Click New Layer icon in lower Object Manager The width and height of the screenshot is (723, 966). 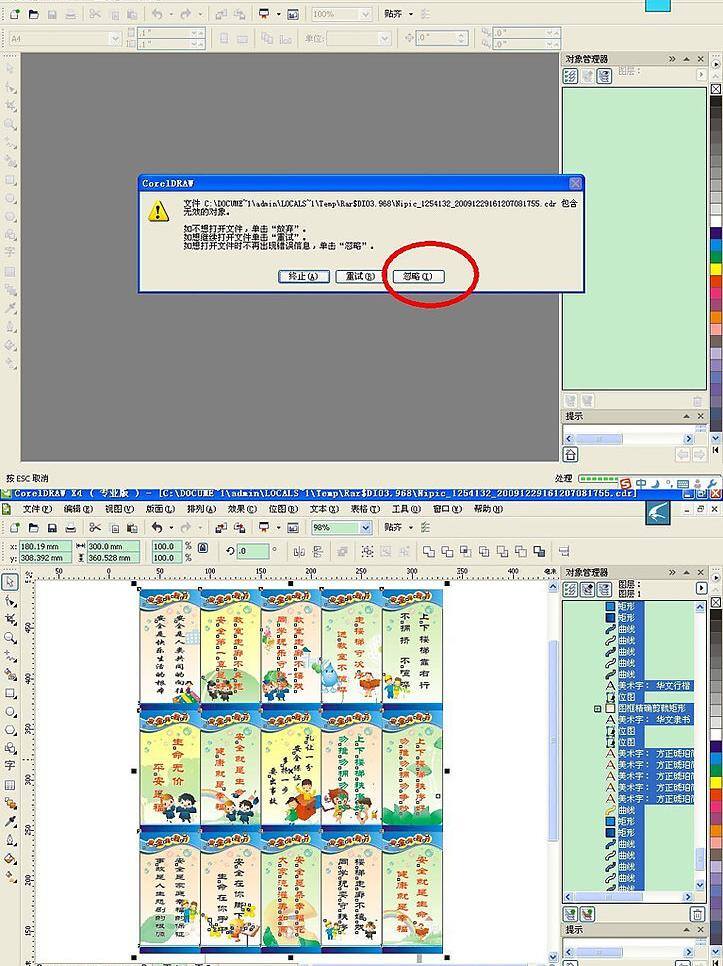570,913
